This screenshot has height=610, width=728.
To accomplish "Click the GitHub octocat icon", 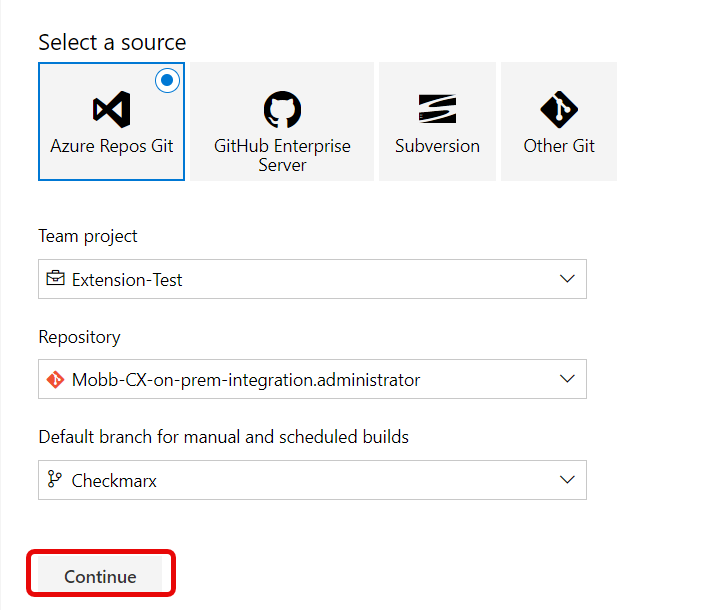I will pyautogui.click(x=282, y=109).
